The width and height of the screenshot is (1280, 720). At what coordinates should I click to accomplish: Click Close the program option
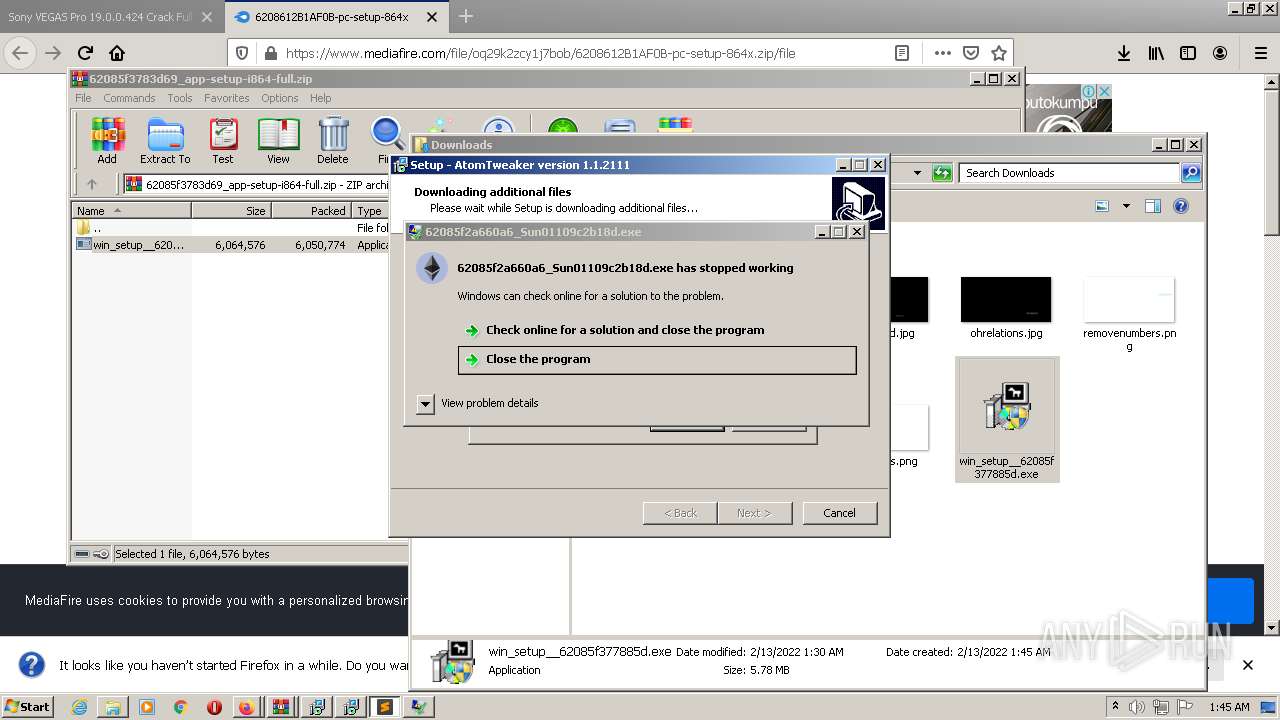(x=657, y=360)
